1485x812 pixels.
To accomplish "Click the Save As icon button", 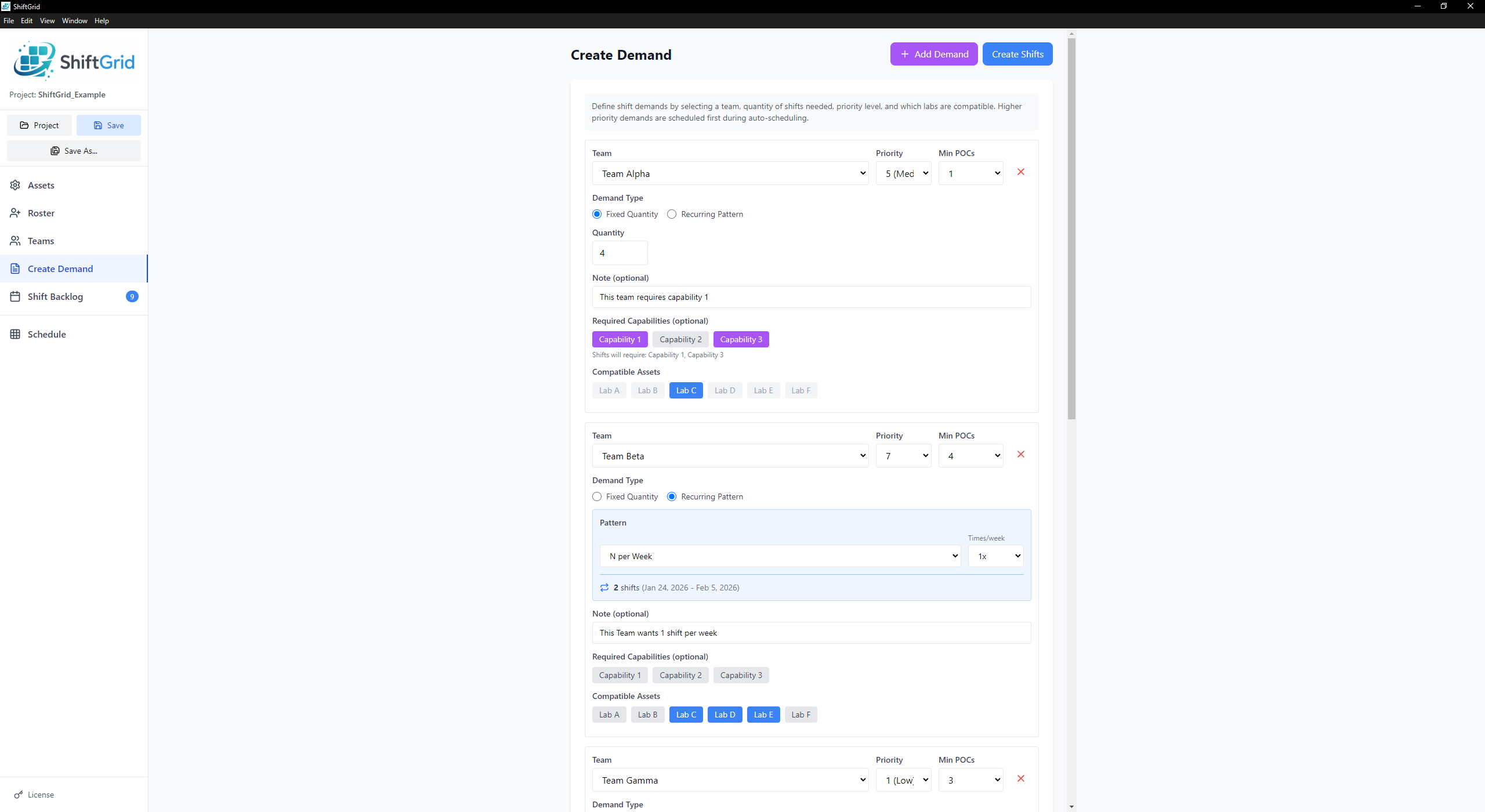I will (55, 151).
